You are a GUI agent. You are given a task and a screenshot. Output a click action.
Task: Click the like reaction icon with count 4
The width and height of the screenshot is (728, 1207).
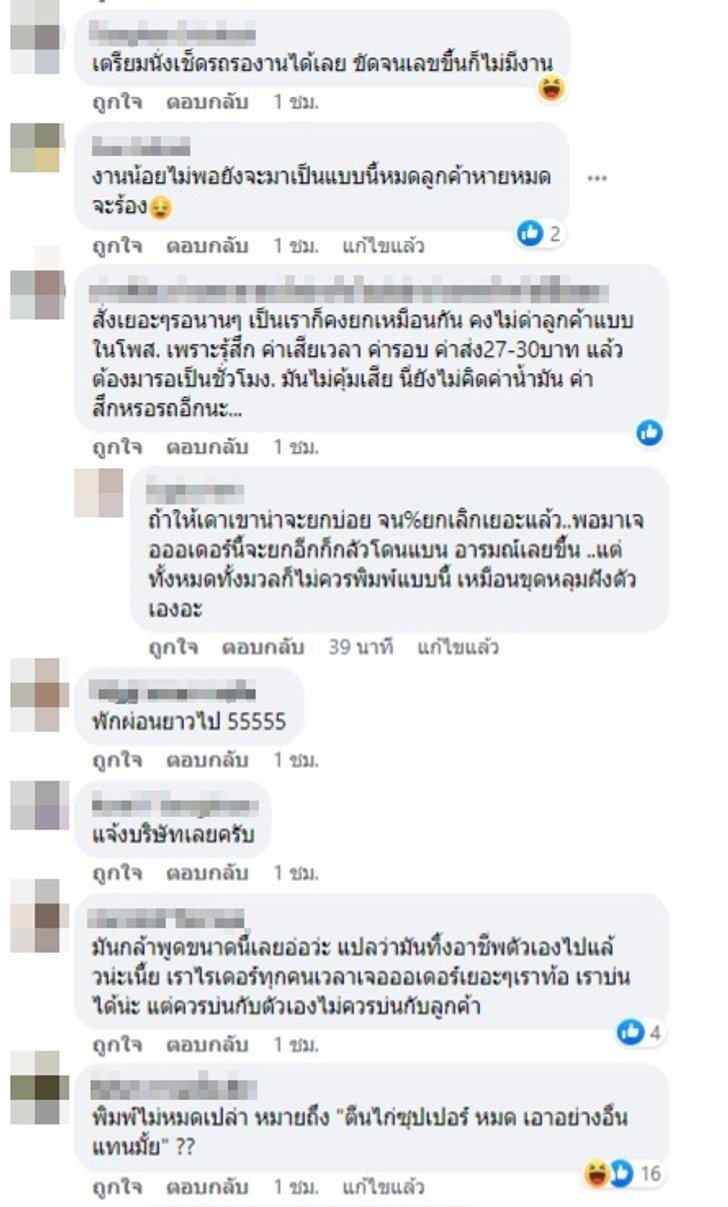pos(640,1033)
